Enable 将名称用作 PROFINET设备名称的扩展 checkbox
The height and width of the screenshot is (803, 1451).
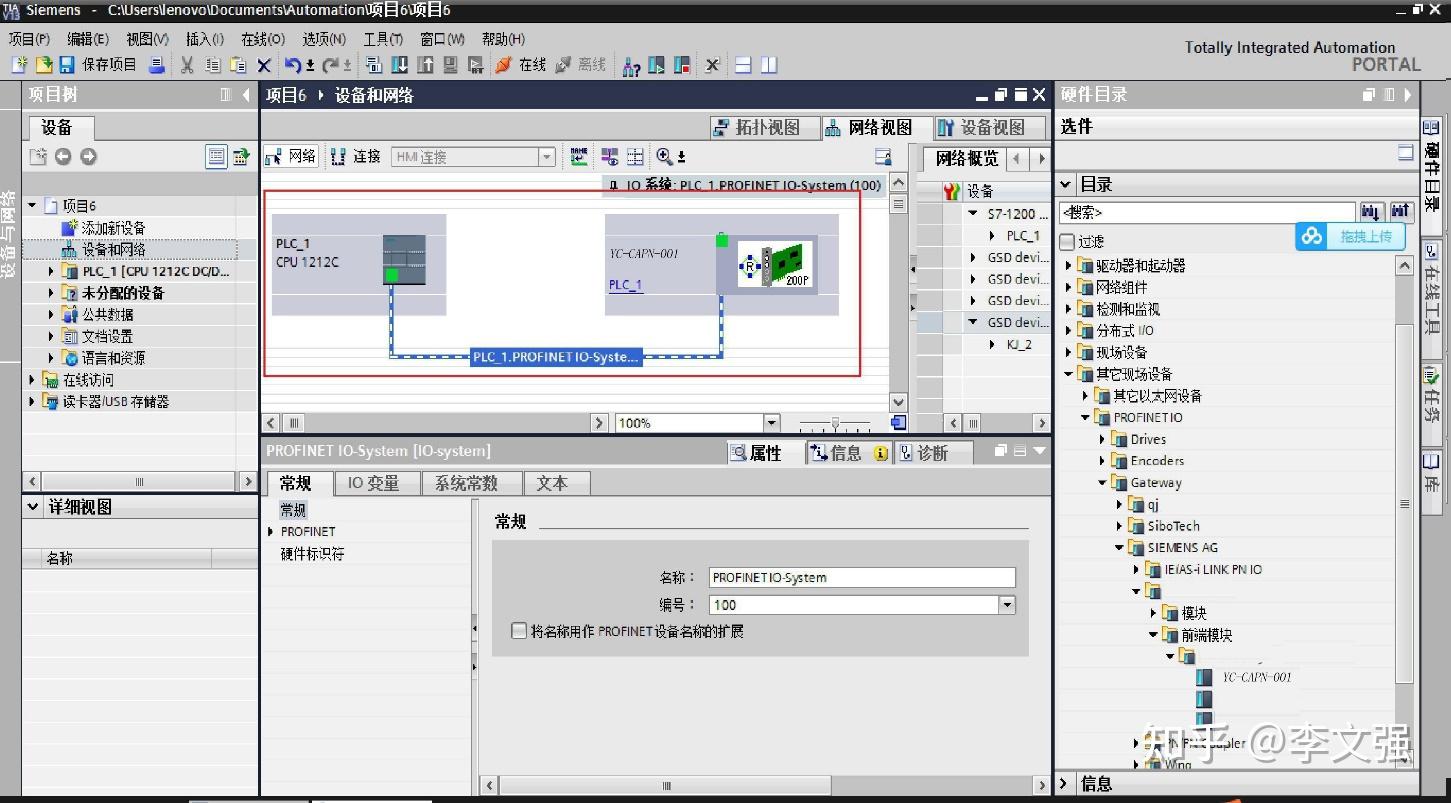(x=519, y=631)
